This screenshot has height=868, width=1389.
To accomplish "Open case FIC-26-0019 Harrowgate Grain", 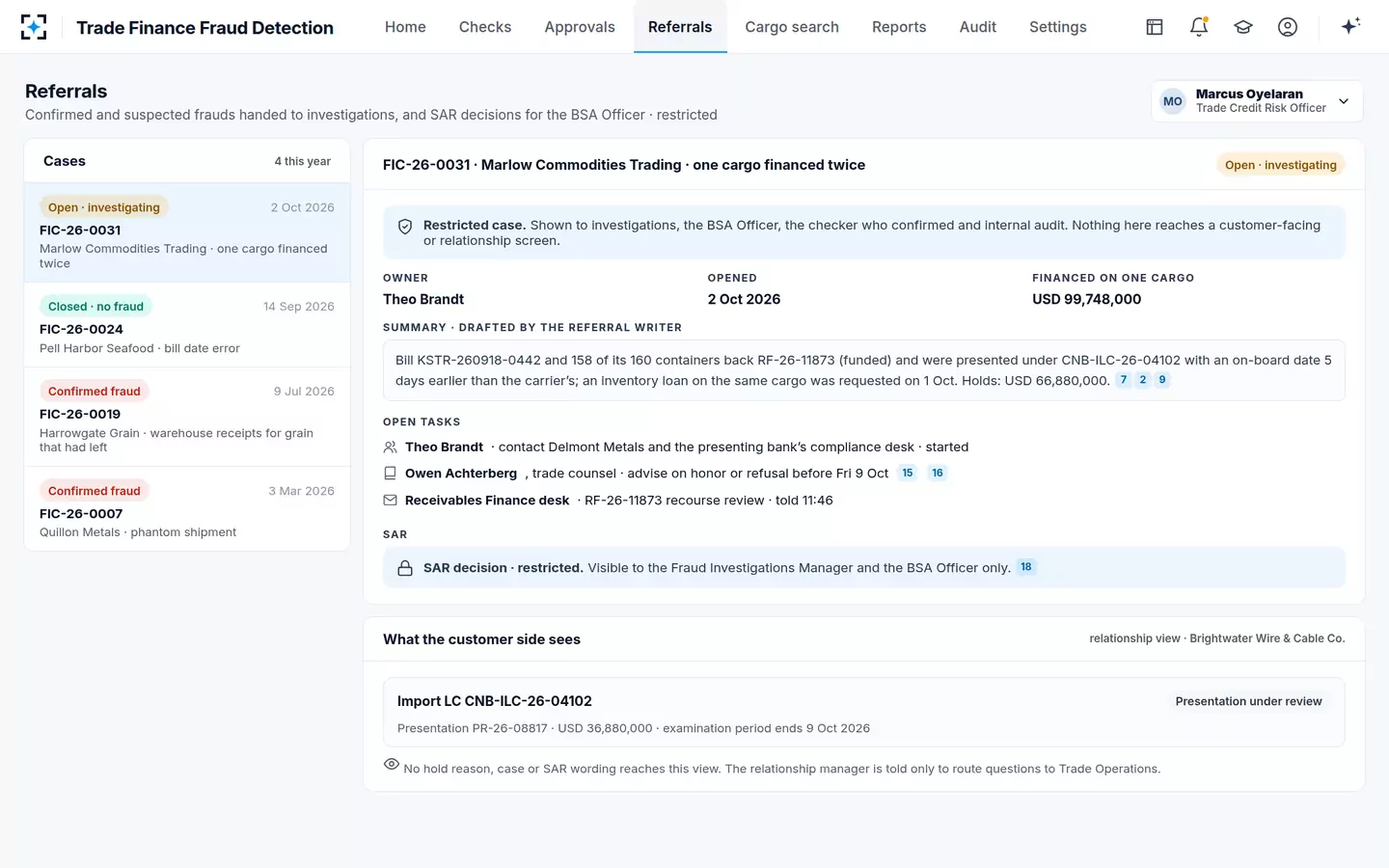I will pyautogui.click(x=187, y=418).
